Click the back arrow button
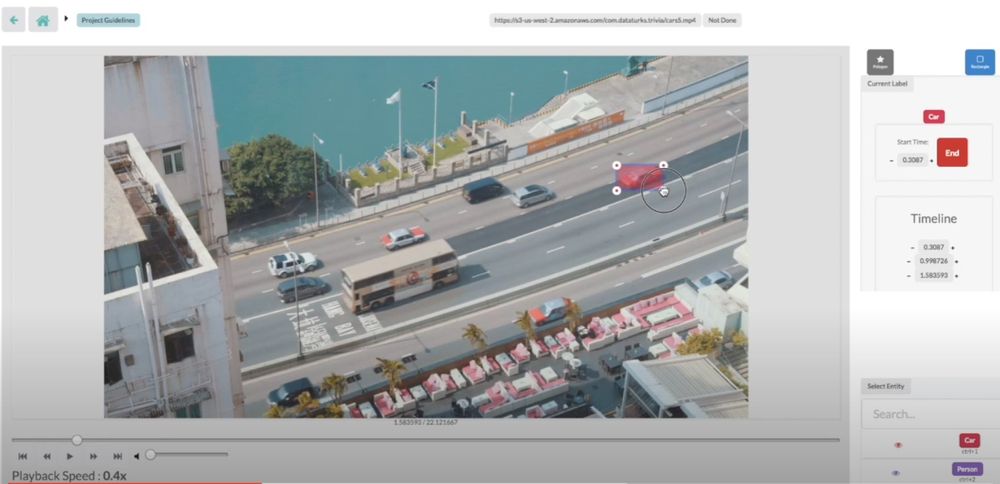1000x484 pixels. coord(14,19)
